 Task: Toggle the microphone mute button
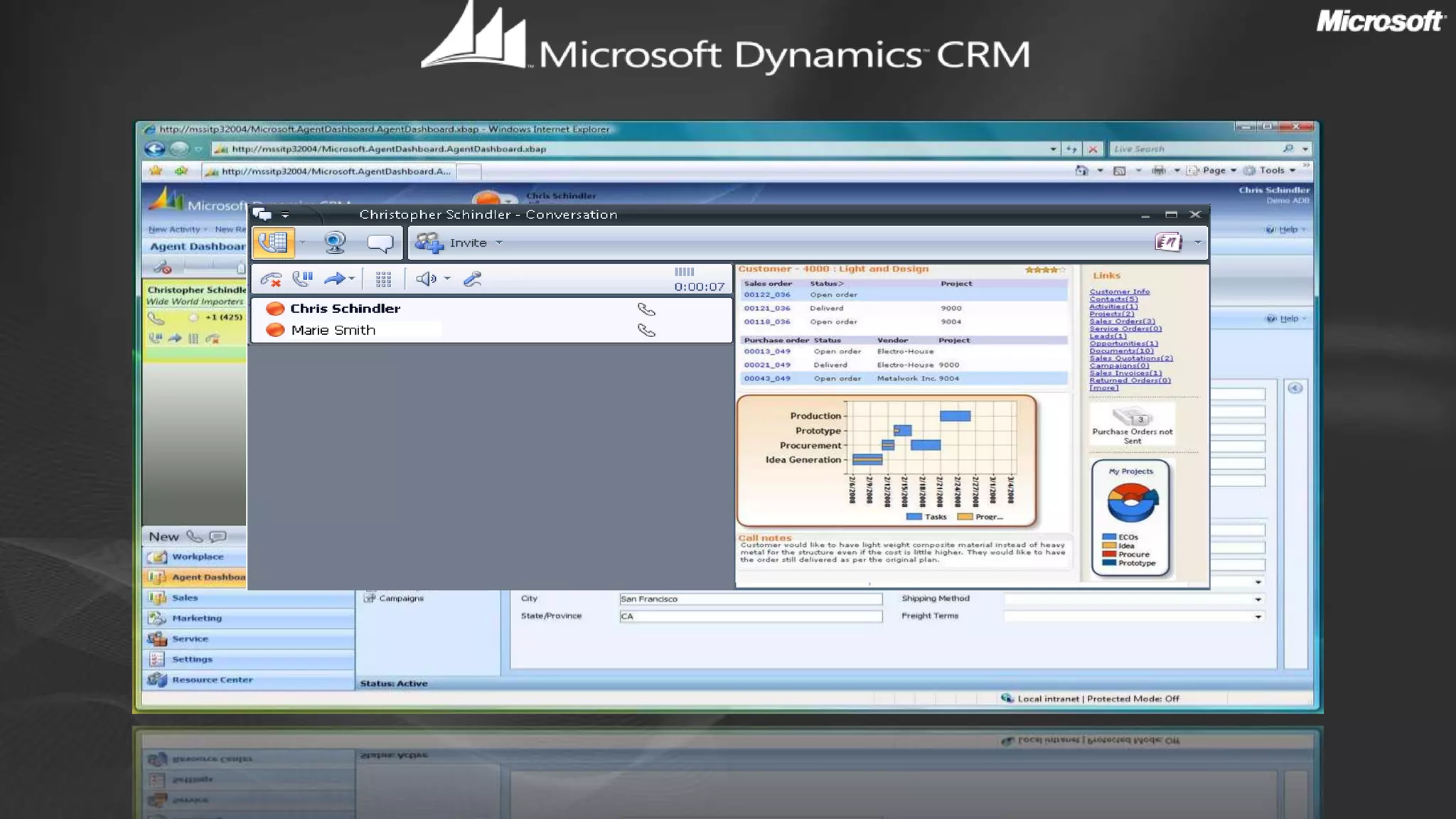click(472, 279)
